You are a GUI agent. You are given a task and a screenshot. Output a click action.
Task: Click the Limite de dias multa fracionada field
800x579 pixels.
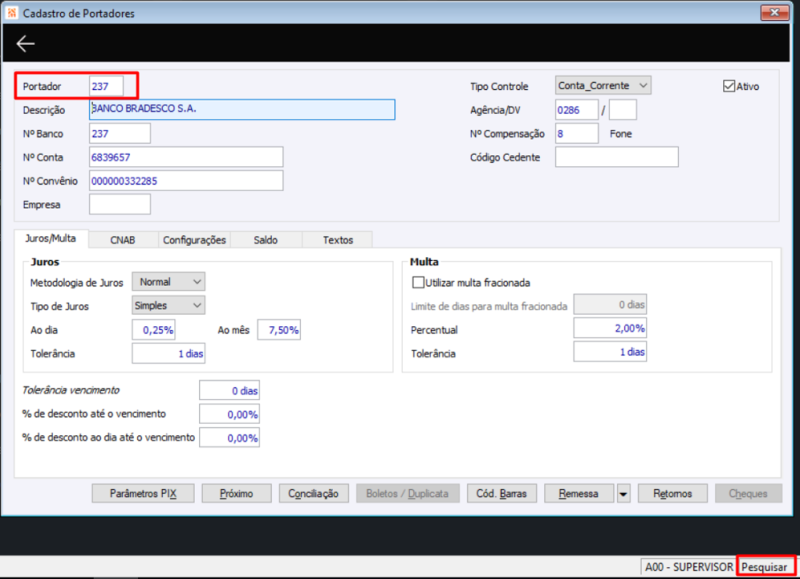click(x=610, y=304)
